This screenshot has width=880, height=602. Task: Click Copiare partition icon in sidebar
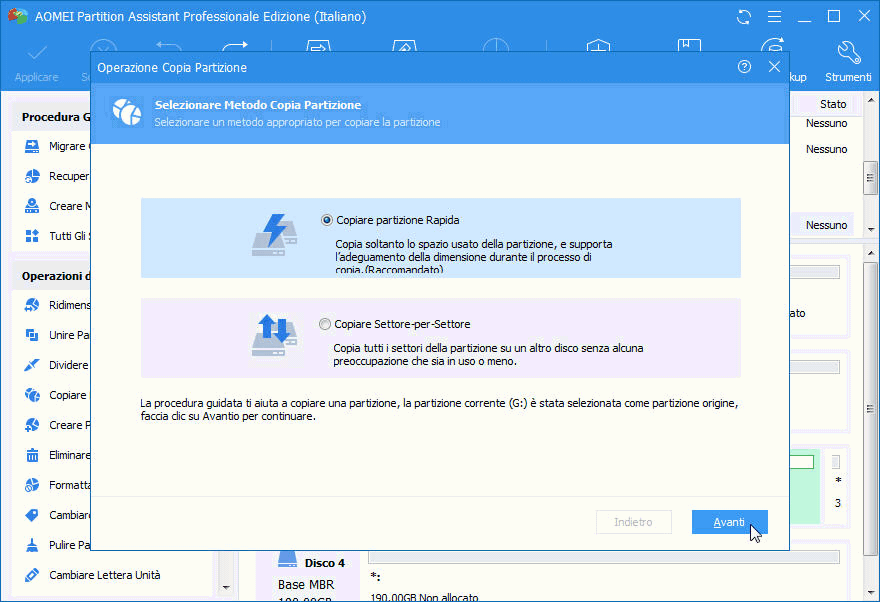[x=32, y=395]
